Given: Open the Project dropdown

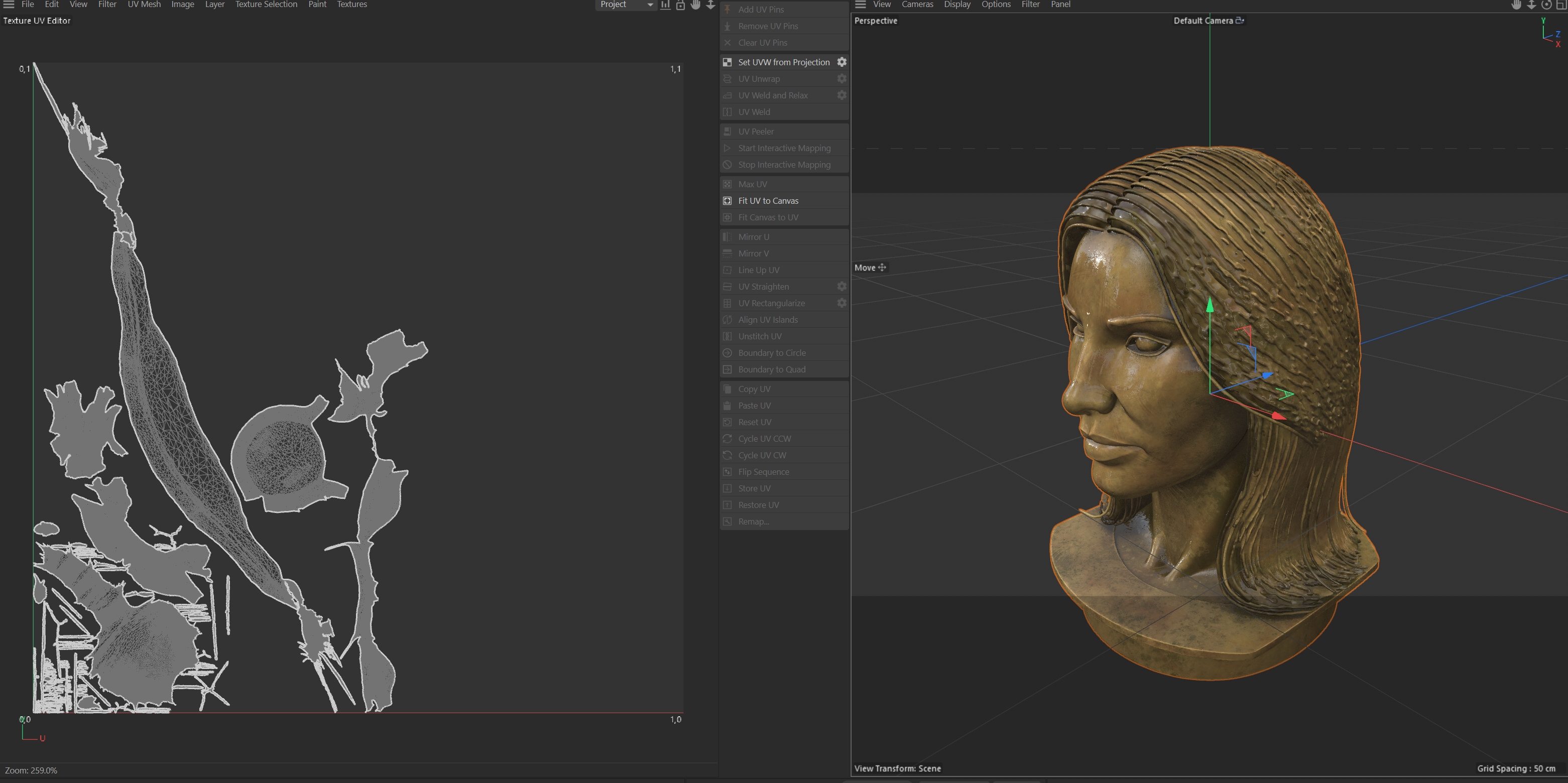Looking at the screenshot, I should click(x=625, y=5).
